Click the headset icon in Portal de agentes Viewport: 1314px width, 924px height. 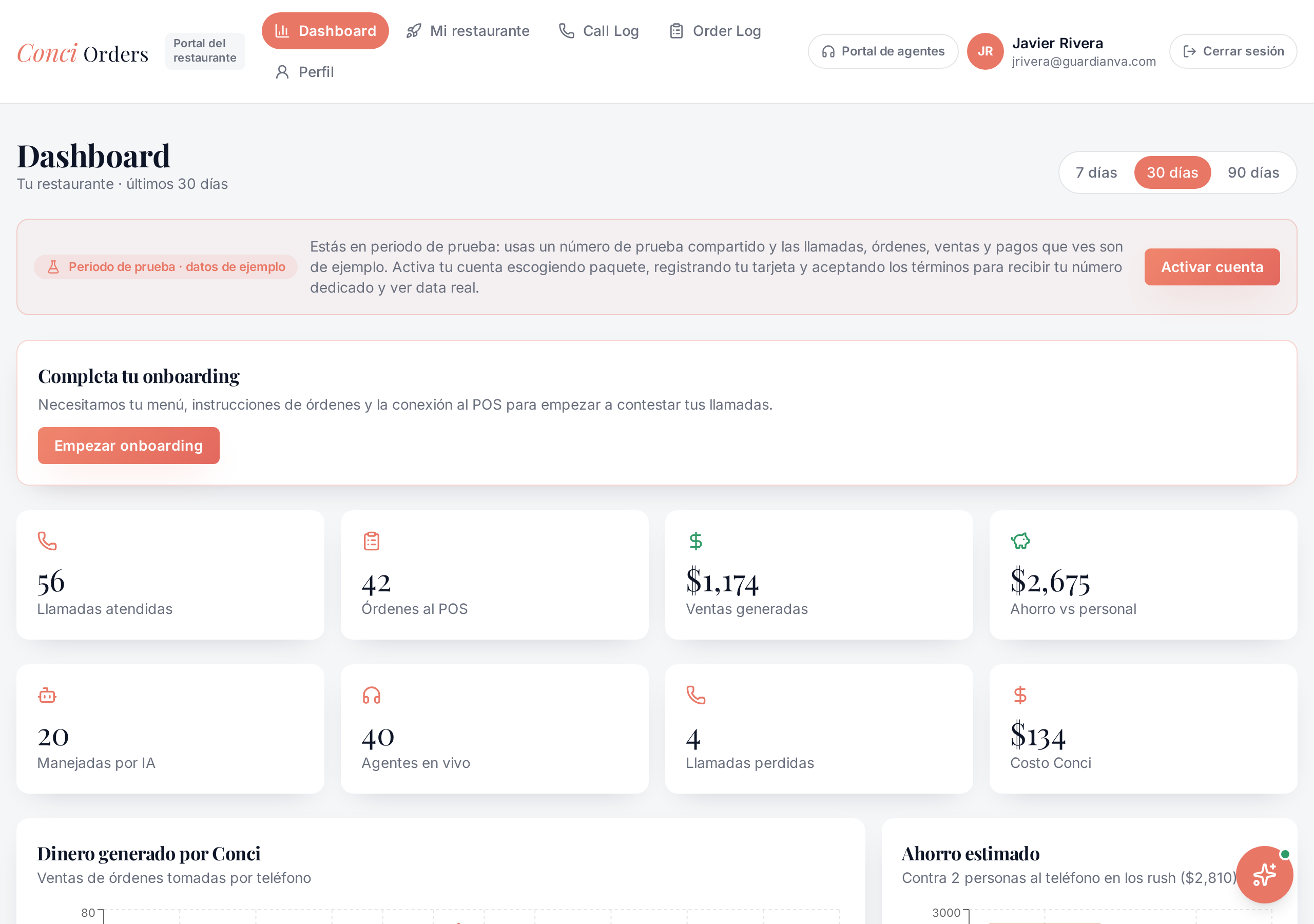coord(828,51)
